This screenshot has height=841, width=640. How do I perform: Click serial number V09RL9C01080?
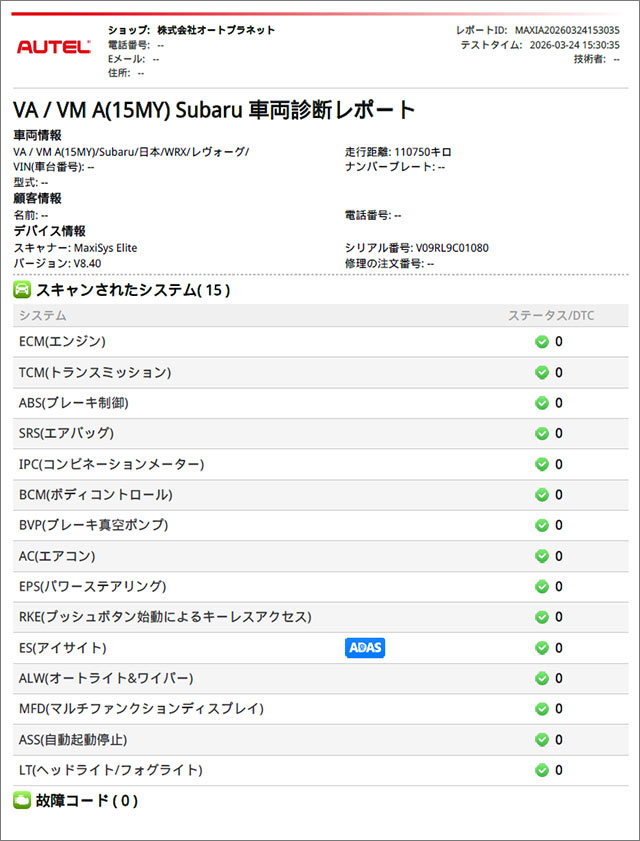452,248
